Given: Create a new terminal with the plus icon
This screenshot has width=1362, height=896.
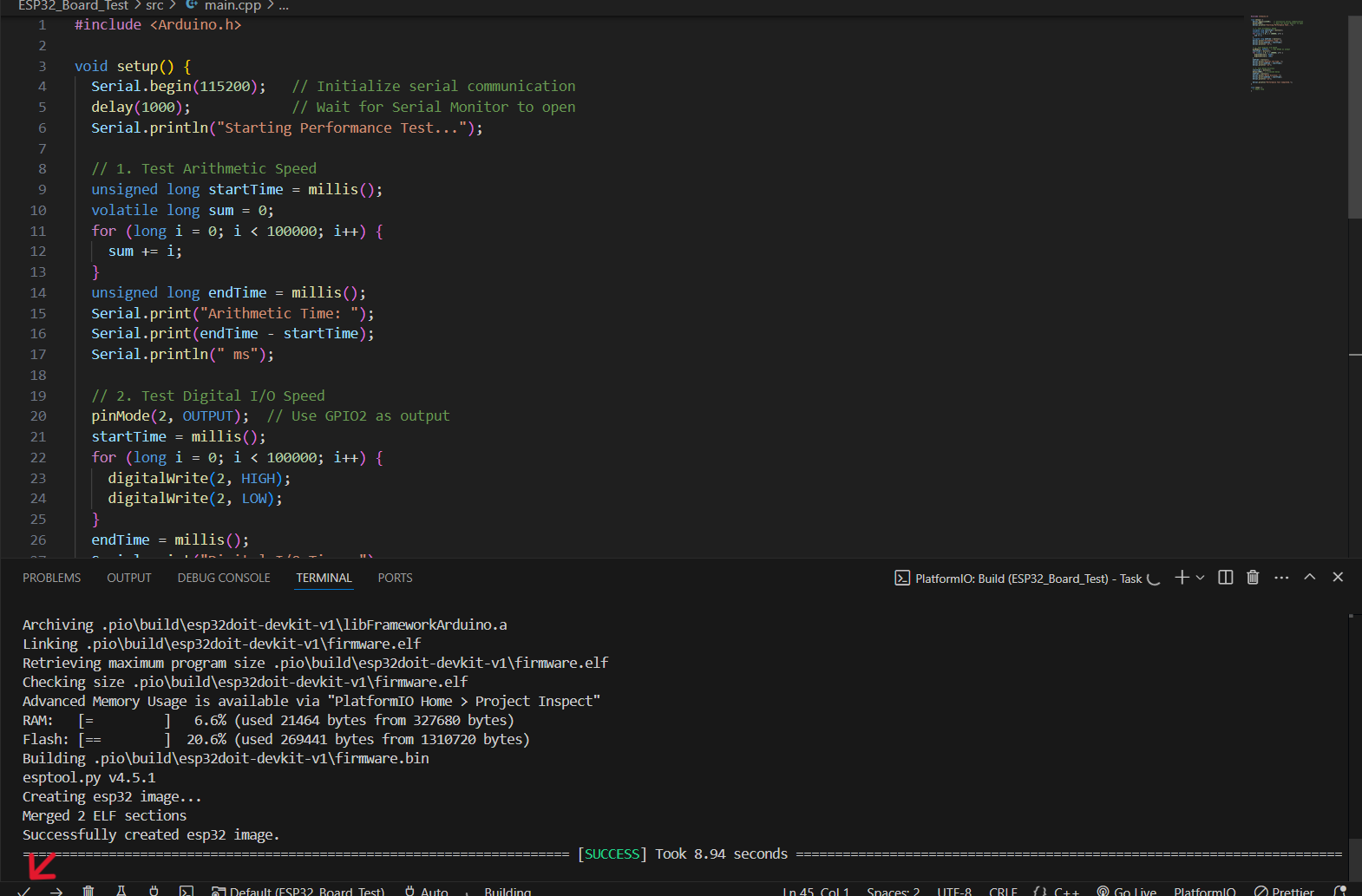Looking at the screenshot, I should [x=1182, y=578].
